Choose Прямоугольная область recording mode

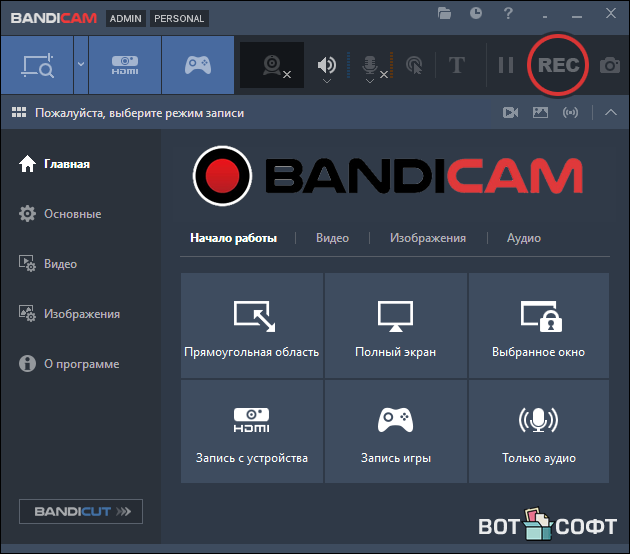(x=252, y=325)
